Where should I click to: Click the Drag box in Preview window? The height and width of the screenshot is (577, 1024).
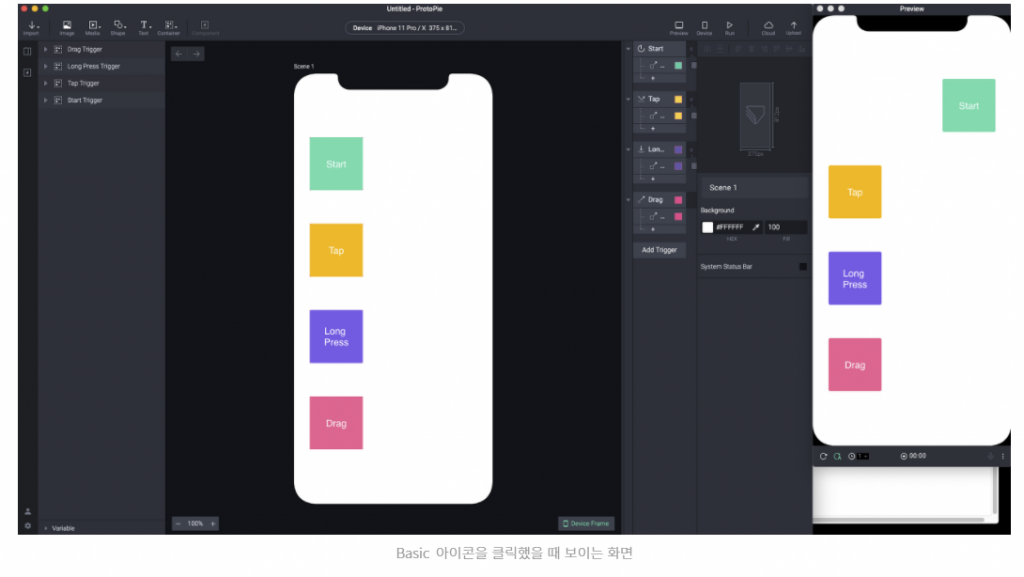tap(855, 365)
